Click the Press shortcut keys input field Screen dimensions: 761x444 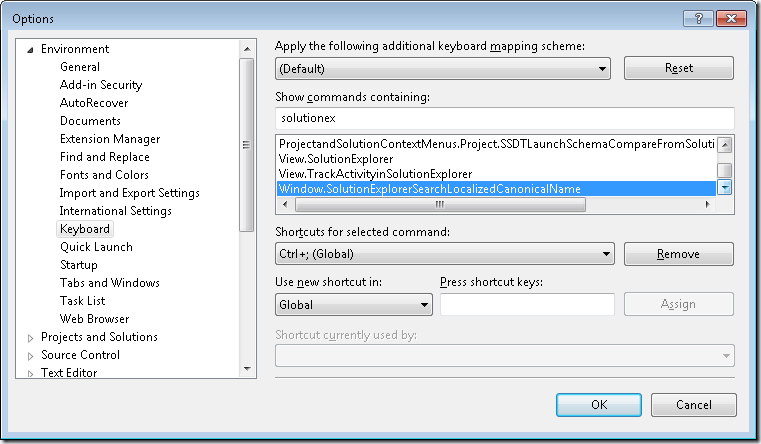click(x=527, y=304)
